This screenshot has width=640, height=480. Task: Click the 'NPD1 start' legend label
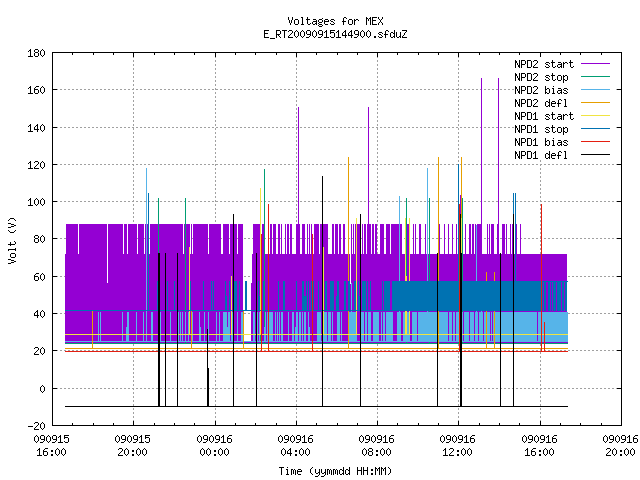[x=544, y=116]
